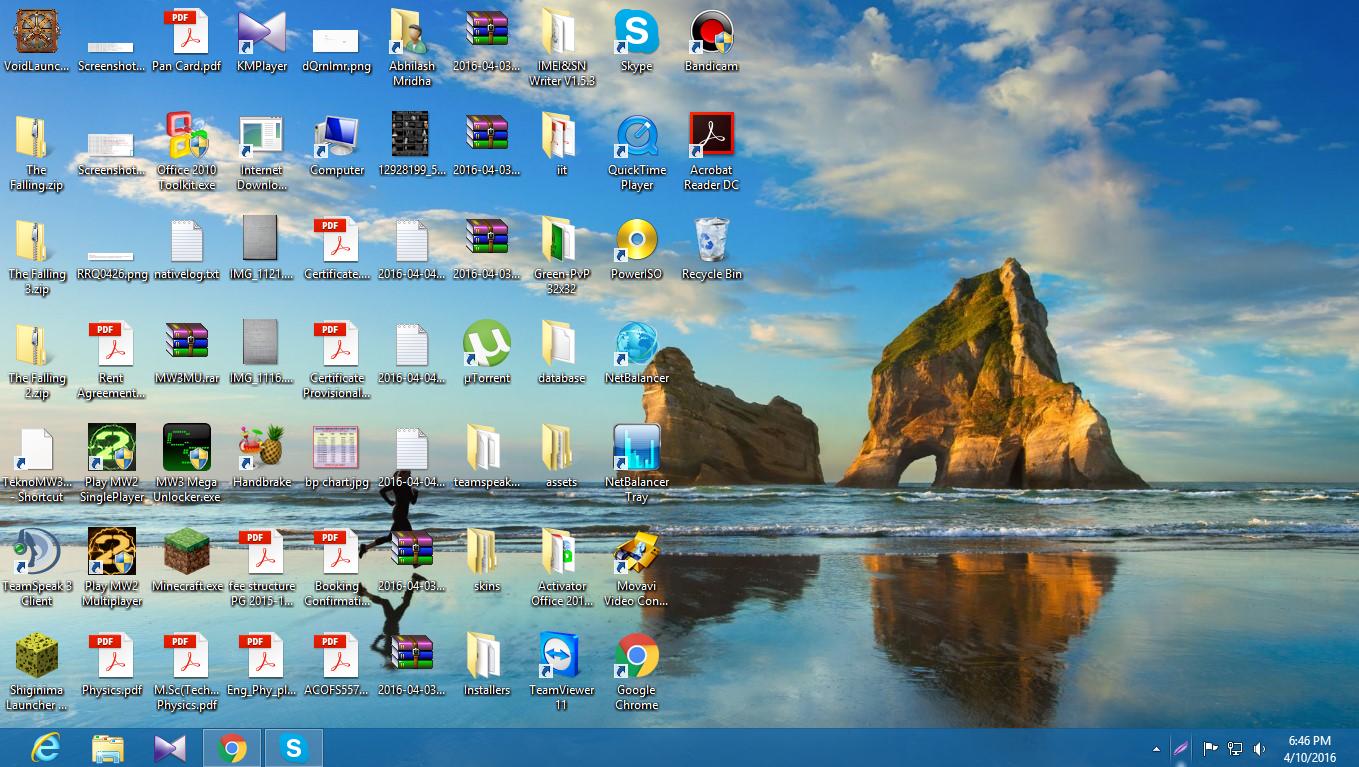1359x767 pixels.
Task: Open the volume control in the tray
Action: click(x=1260, y=748)
